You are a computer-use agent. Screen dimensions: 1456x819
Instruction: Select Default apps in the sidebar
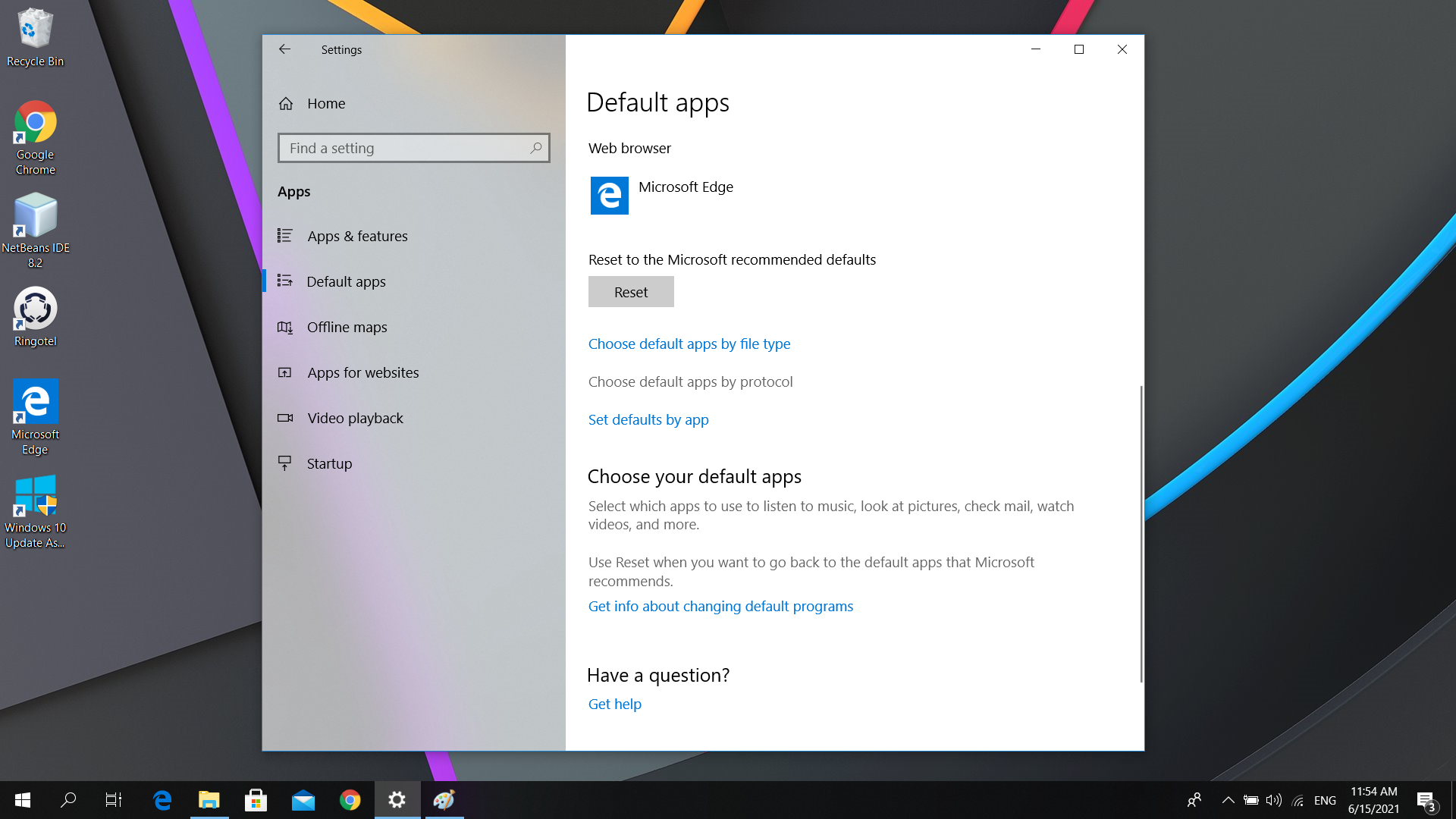click(413, 281)
